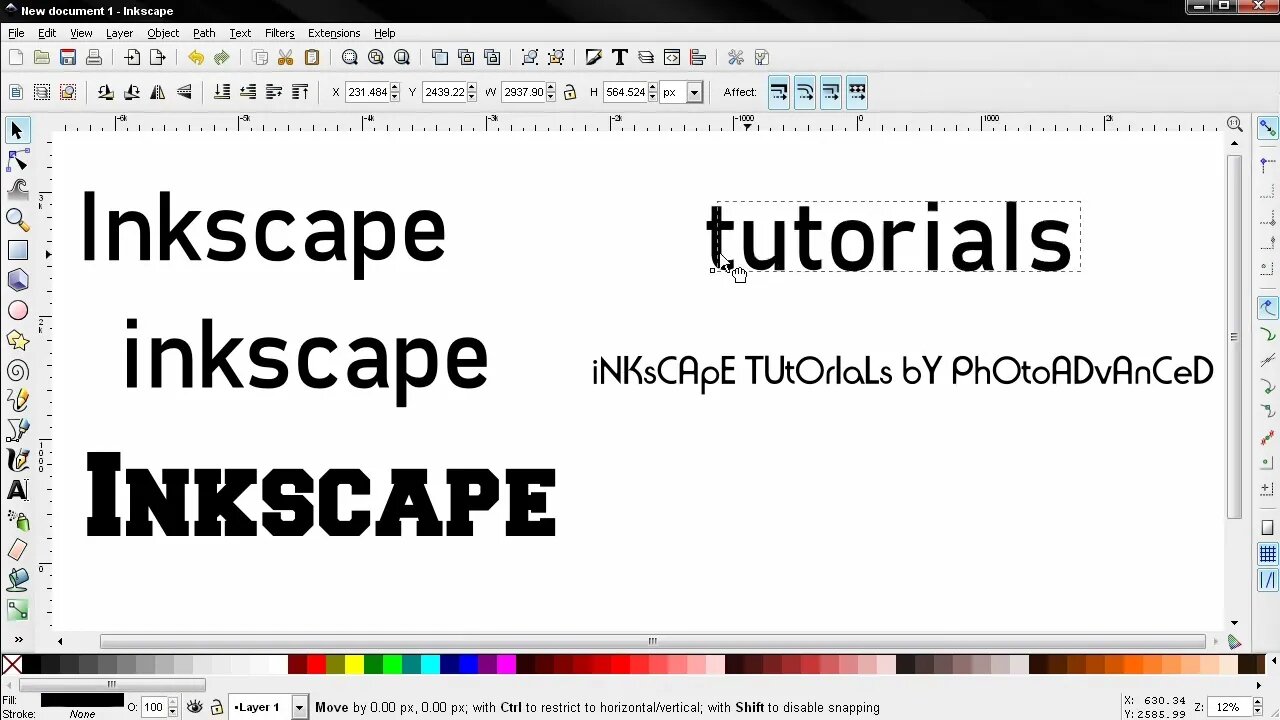
Task: Select the Pencil freehand tool
Action: click(17, 401)
